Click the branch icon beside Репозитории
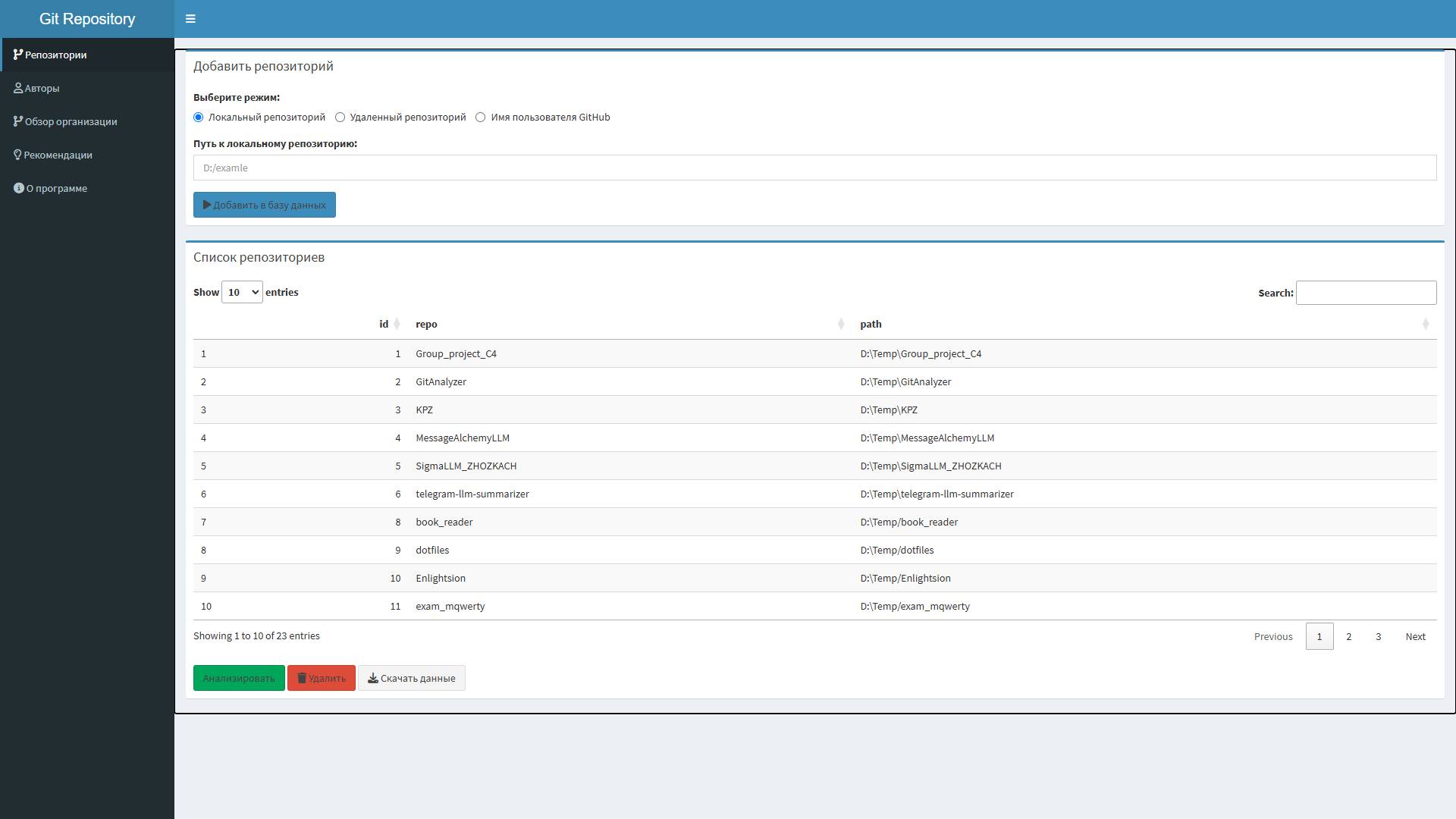The height and width of the screenshot is (819, 1456). (18, 55)
